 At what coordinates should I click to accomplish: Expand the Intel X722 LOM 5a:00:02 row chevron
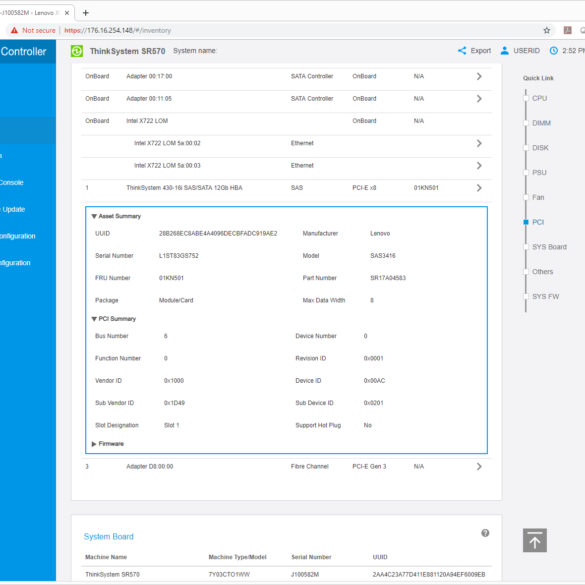point(479,143)
